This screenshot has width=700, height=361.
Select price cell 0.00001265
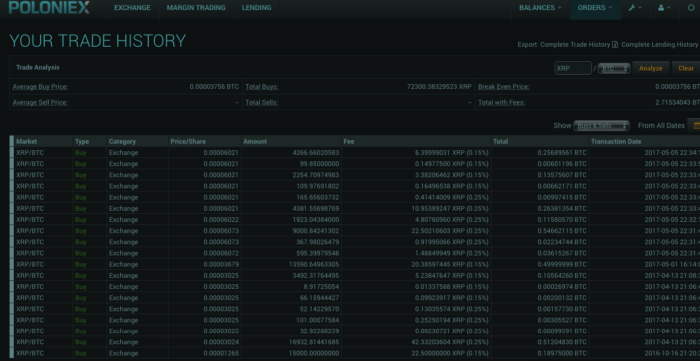pos(221,353)
